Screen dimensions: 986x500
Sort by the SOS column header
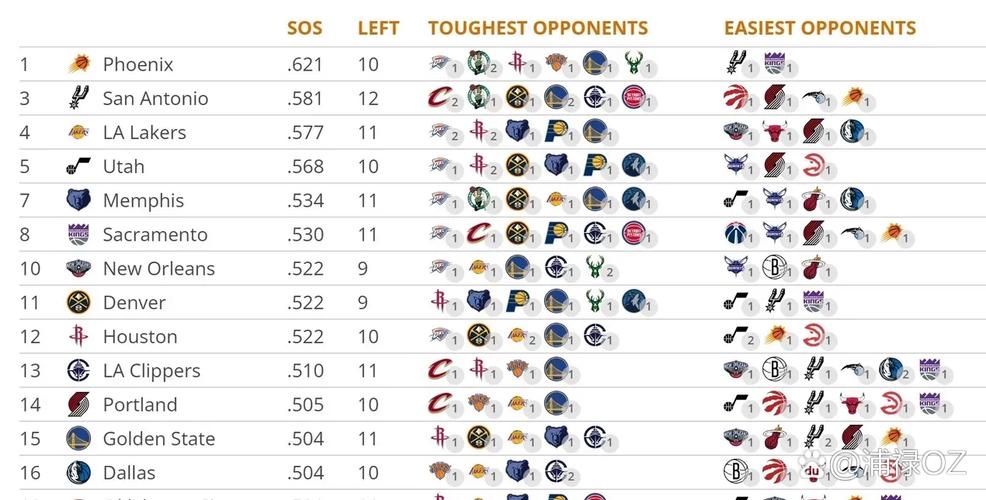tap(304, 28)
